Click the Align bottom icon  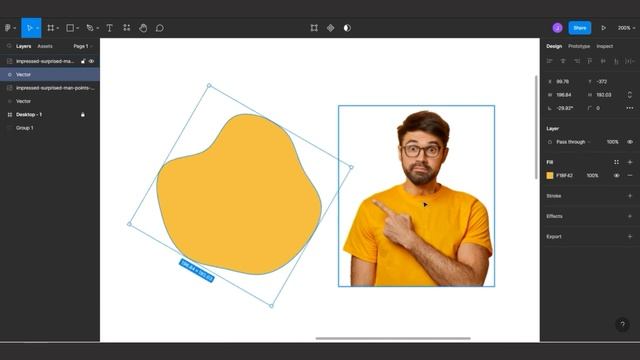616,61
